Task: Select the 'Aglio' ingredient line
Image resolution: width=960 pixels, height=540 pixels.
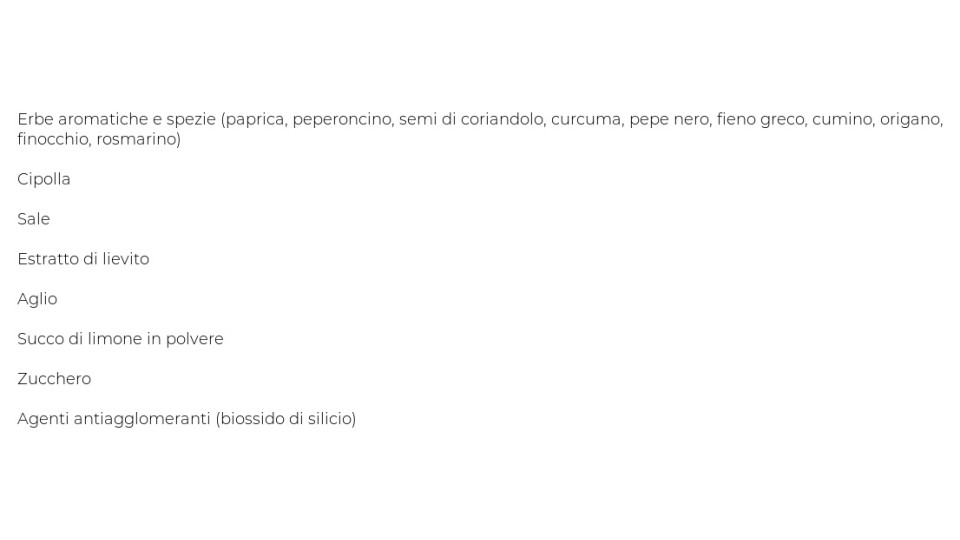Action: tap(37, 299)
